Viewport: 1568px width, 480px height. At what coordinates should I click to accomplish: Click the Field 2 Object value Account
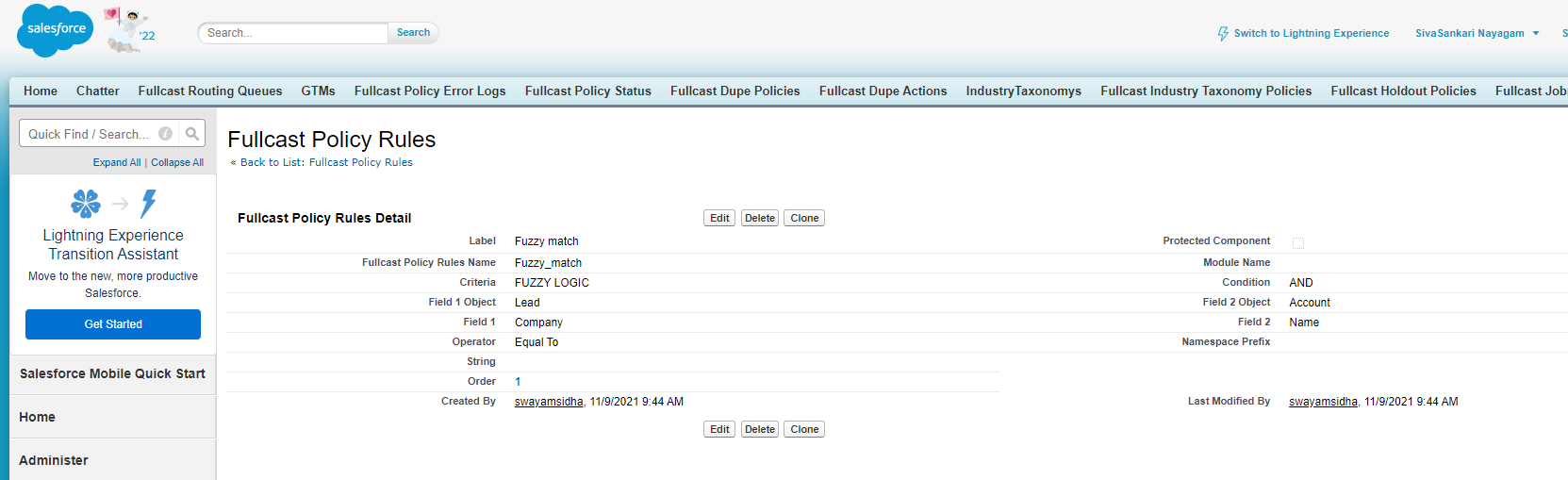pyautogui.click(x=1310, y=303)
